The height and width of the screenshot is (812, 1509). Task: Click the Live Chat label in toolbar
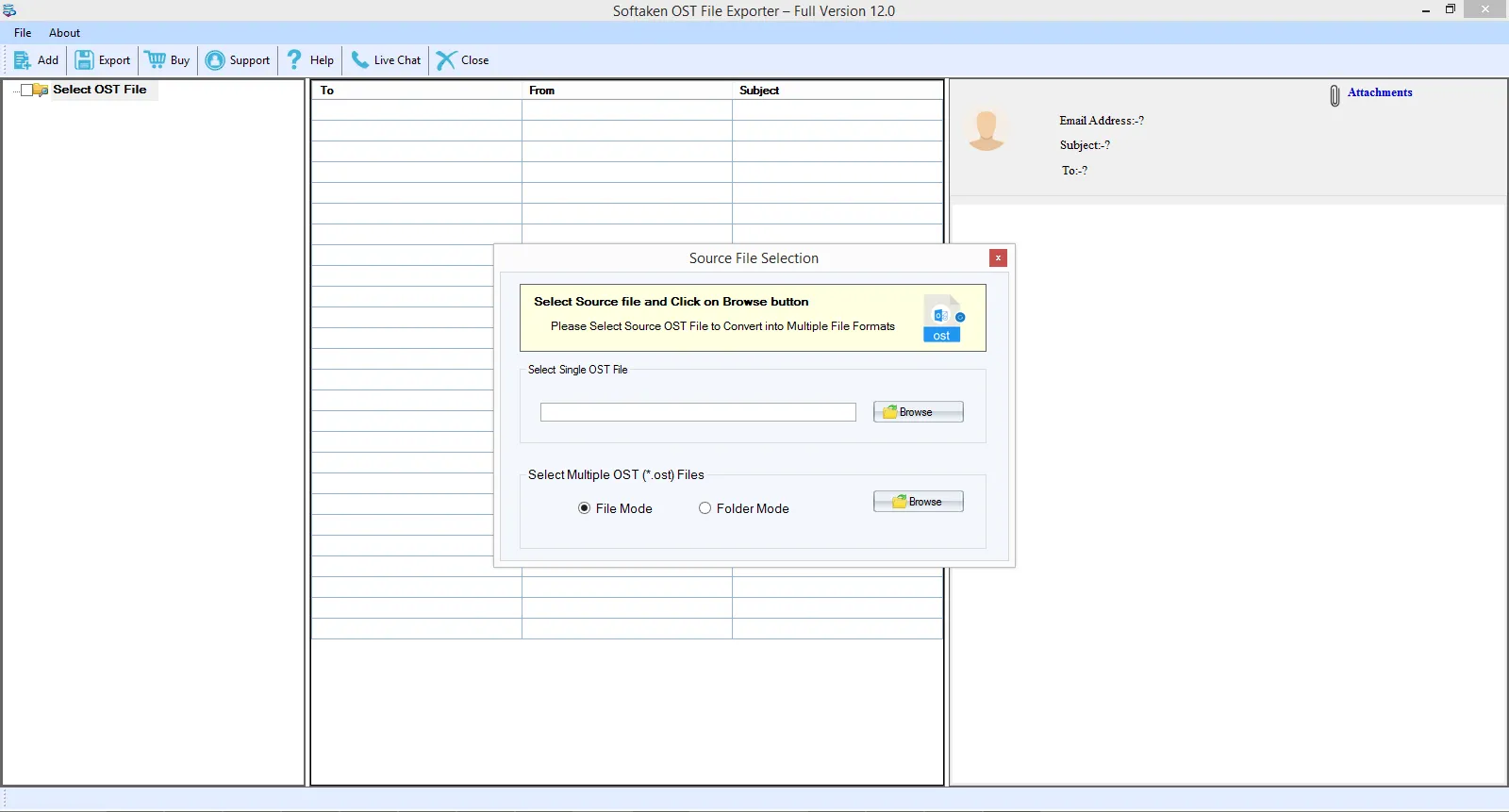tap(397, 60)
